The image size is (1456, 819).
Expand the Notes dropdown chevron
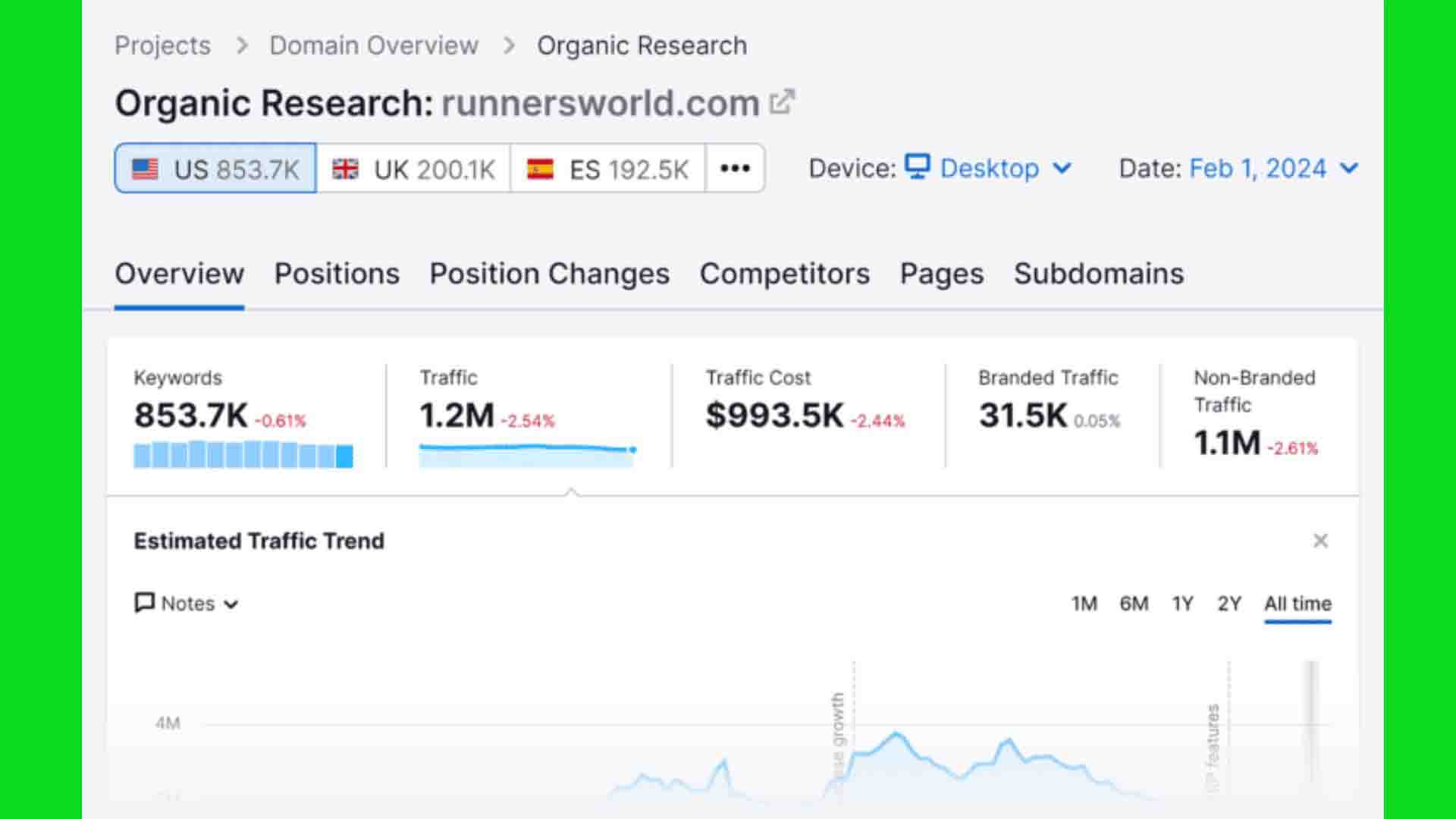[232, 604]
